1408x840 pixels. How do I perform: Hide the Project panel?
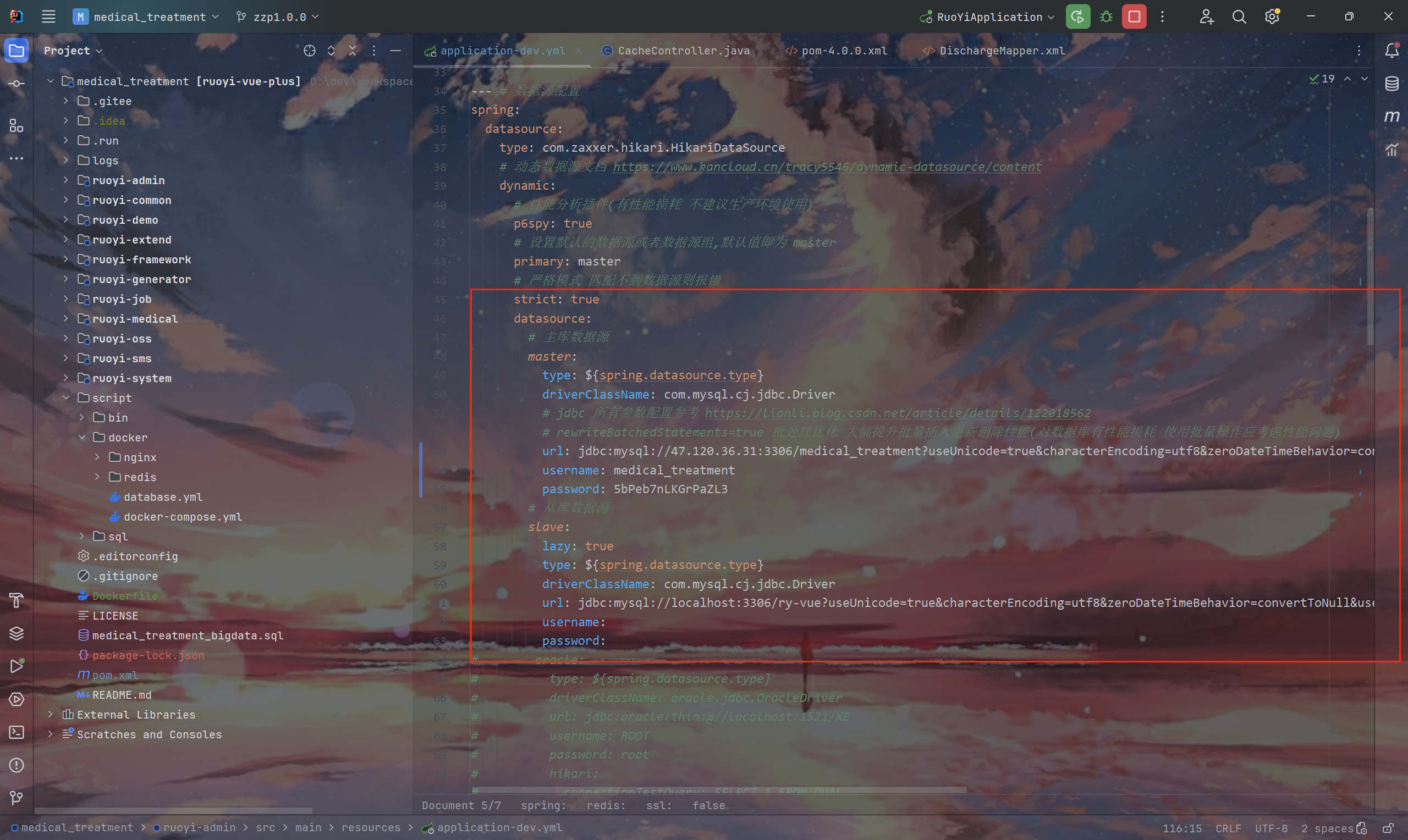tap(396, 51)
